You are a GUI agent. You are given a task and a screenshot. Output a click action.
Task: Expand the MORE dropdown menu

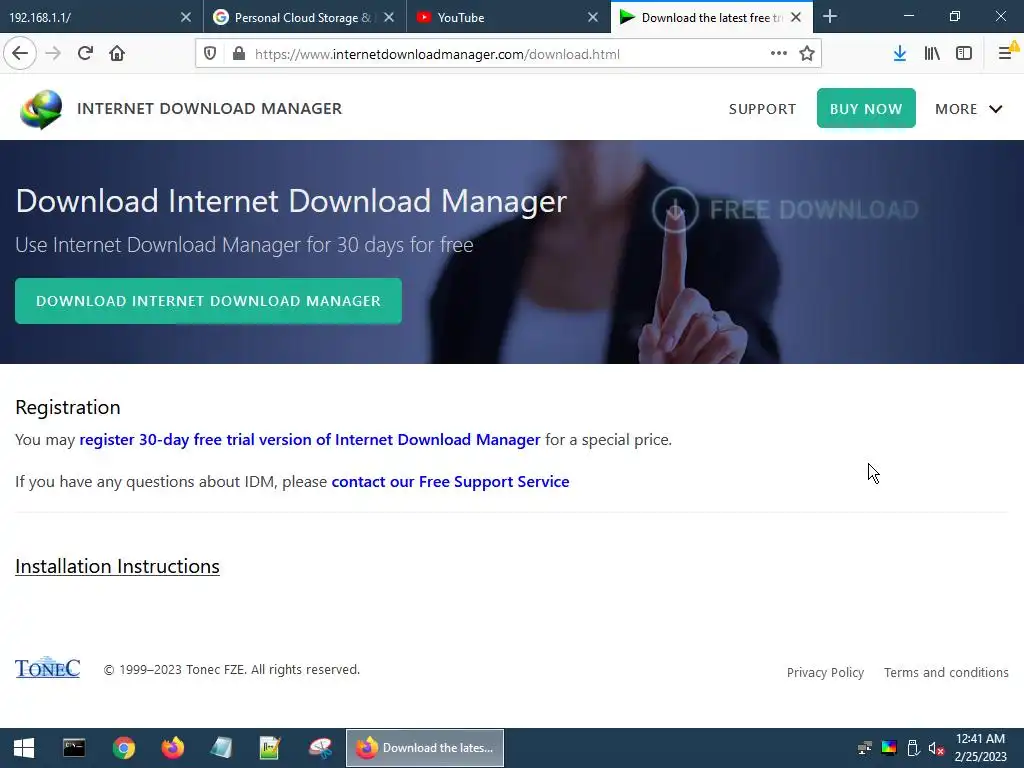tap(968, 109)
